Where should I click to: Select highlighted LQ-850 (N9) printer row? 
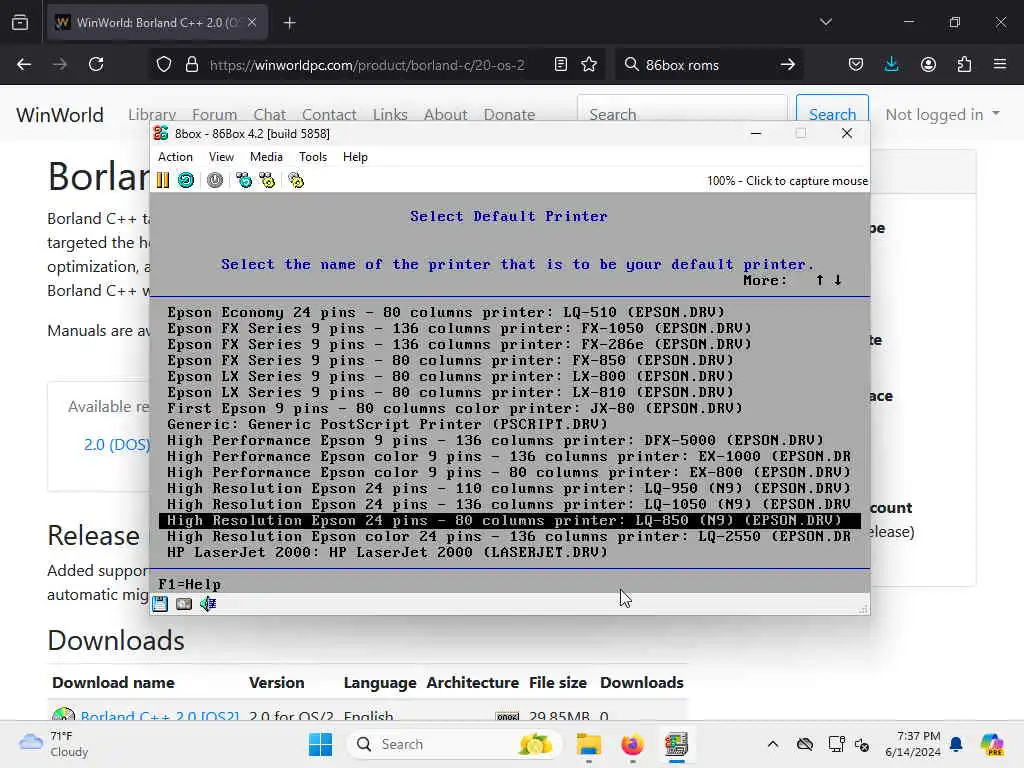point(509,520)
